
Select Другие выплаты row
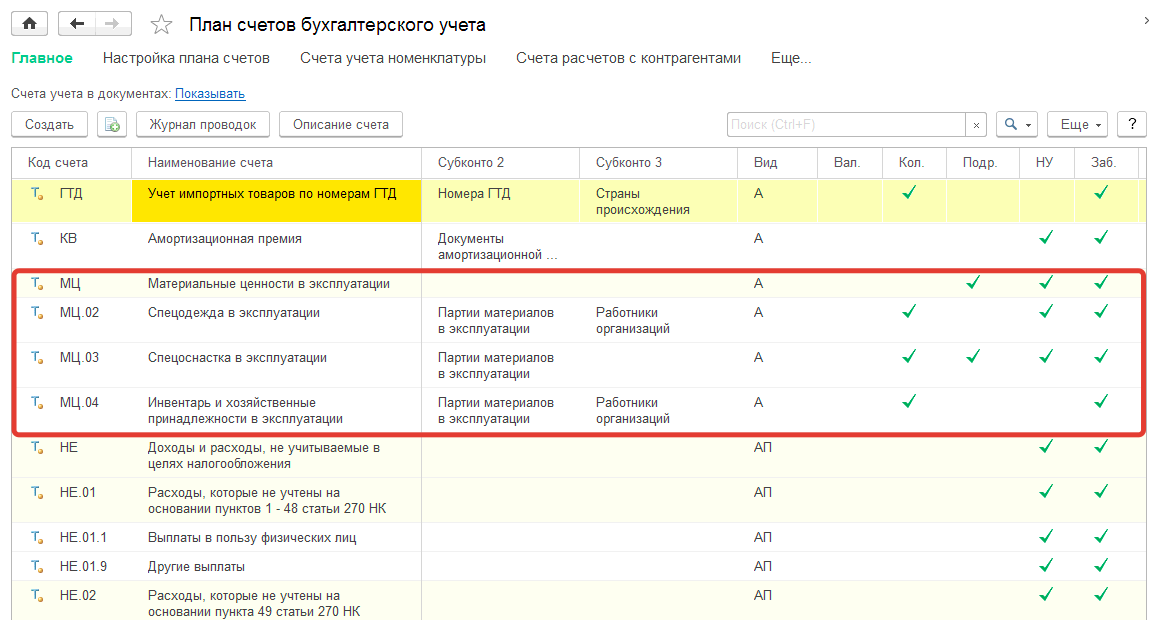pos(575,567)
